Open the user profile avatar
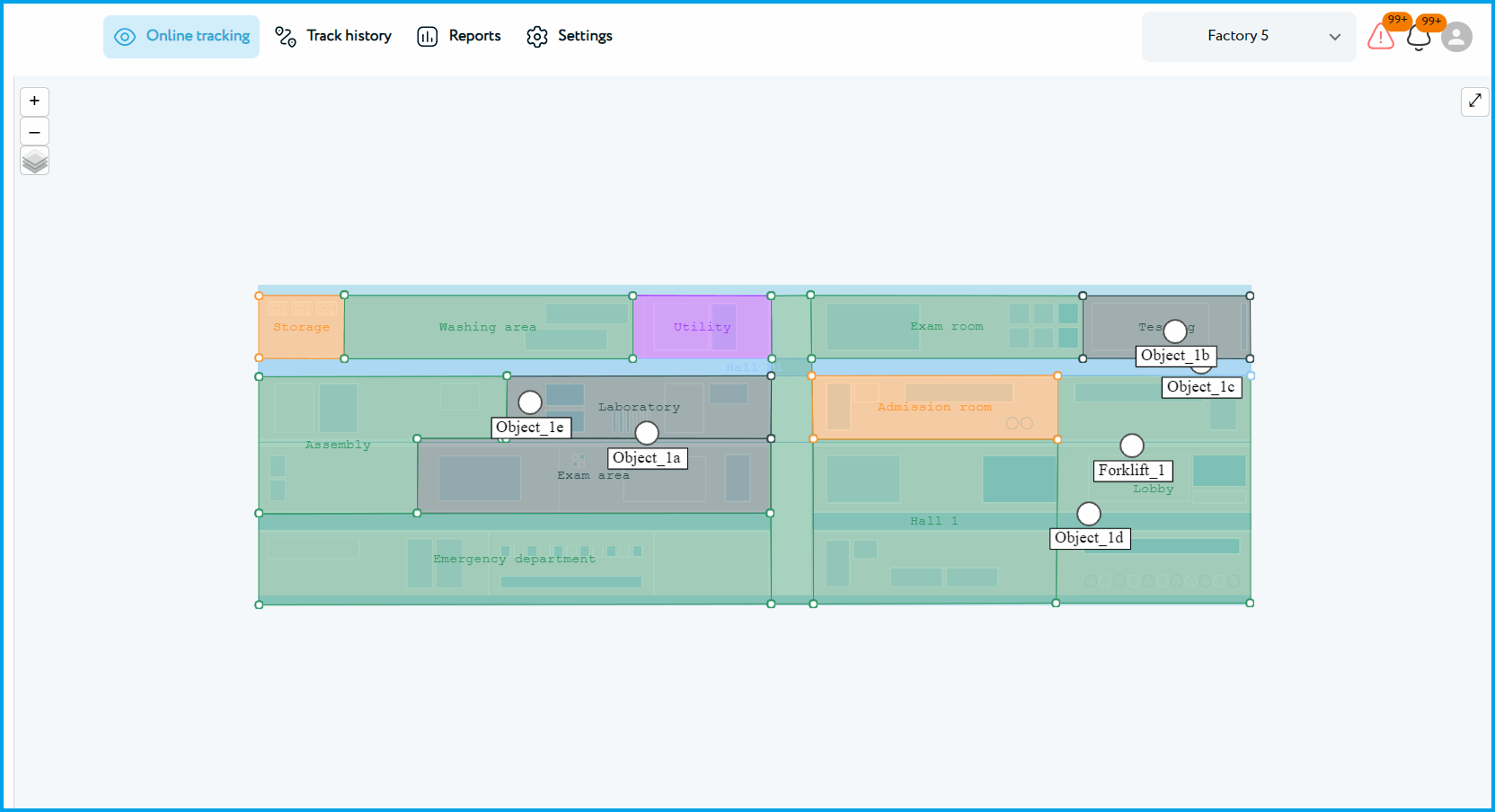This screenshot has width=1495, height=812. (x=1456, y=37)
